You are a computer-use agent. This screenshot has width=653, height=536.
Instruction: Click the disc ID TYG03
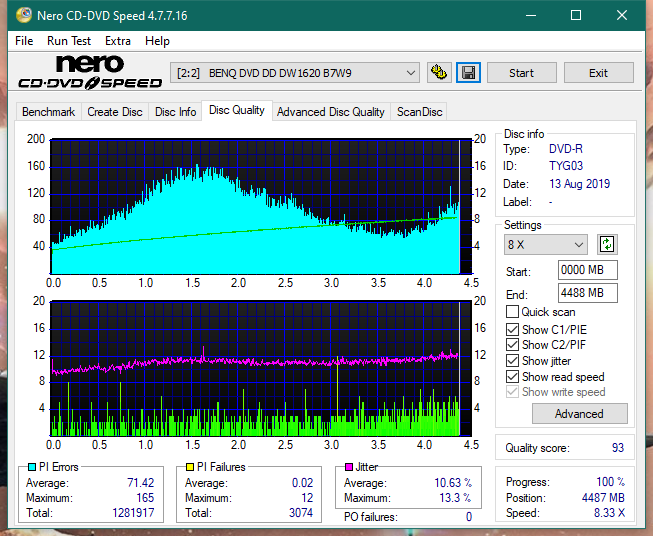[566, 166]
